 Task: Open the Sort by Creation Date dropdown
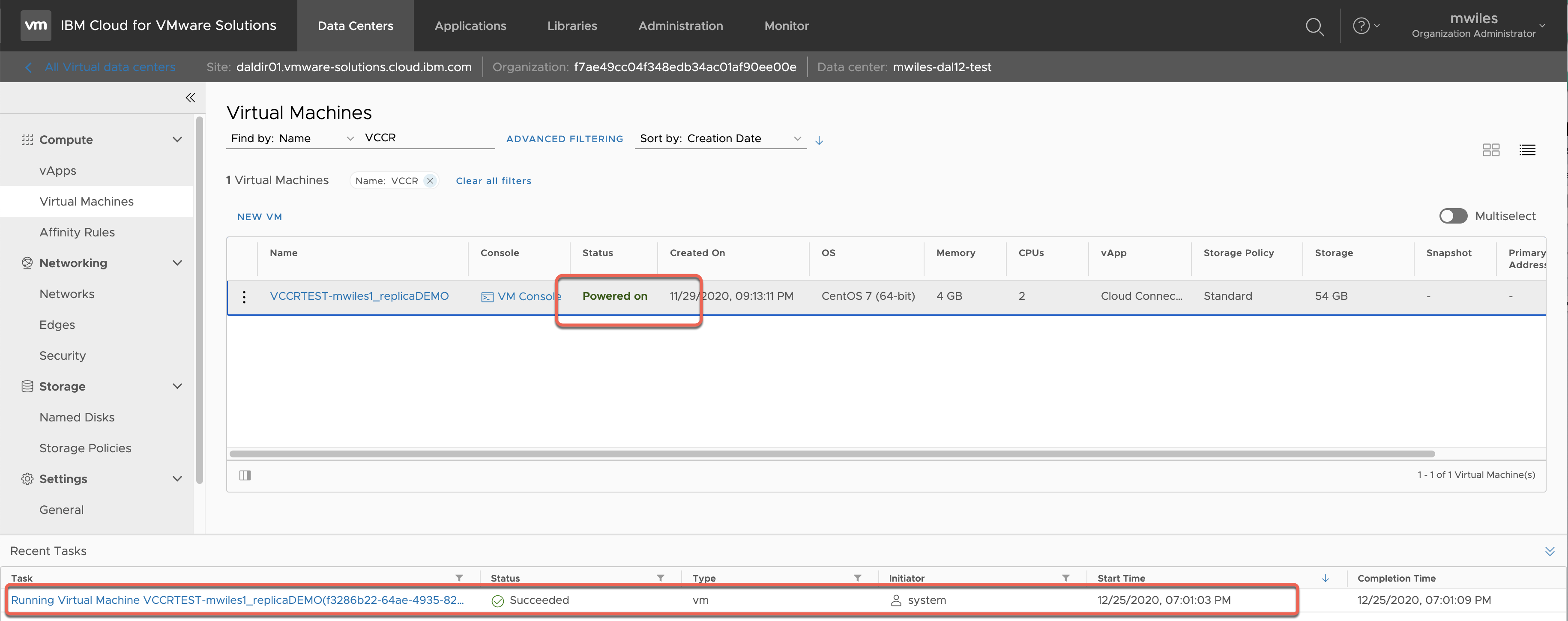point(720,139)
